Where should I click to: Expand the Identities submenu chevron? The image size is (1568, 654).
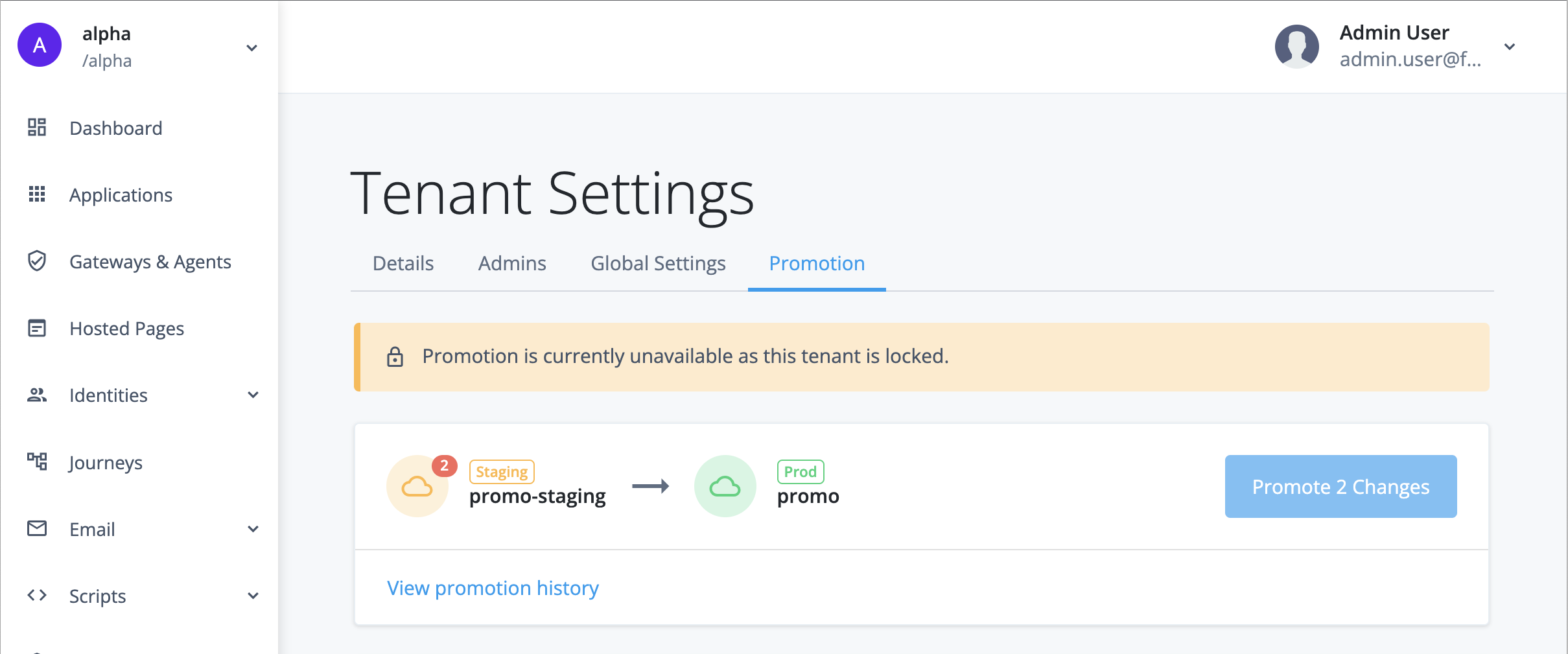pyautogui.click(x=253, y=395)
